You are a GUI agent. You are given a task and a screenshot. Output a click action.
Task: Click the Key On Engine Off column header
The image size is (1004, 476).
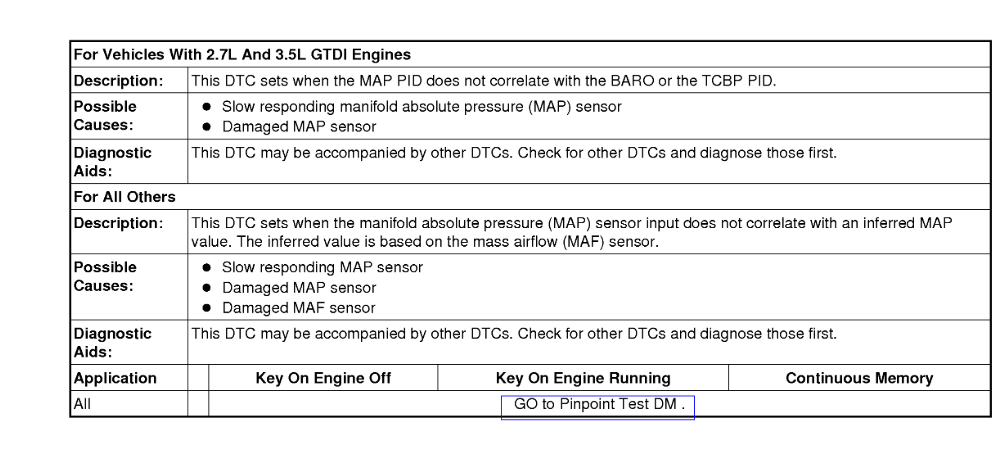(x=323, y=378)
